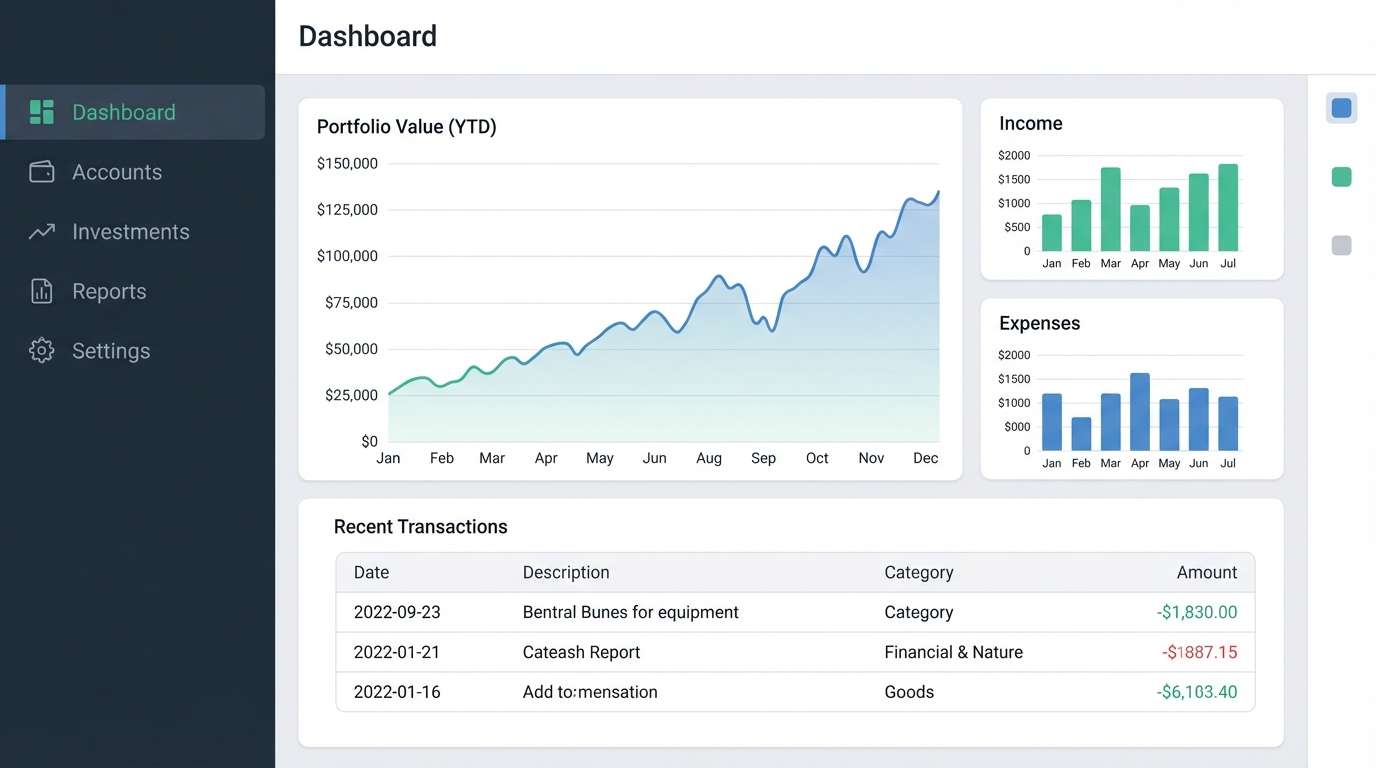This screenshot has width=1376, height=768.
Task: Click the Category column header
Action: (x=918, y=572)
